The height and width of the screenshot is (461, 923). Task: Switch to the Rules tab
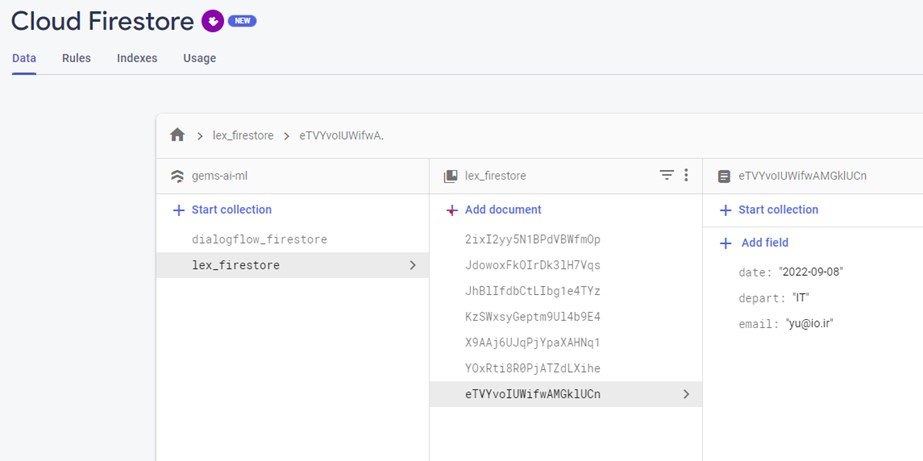[x=76, y=58]
